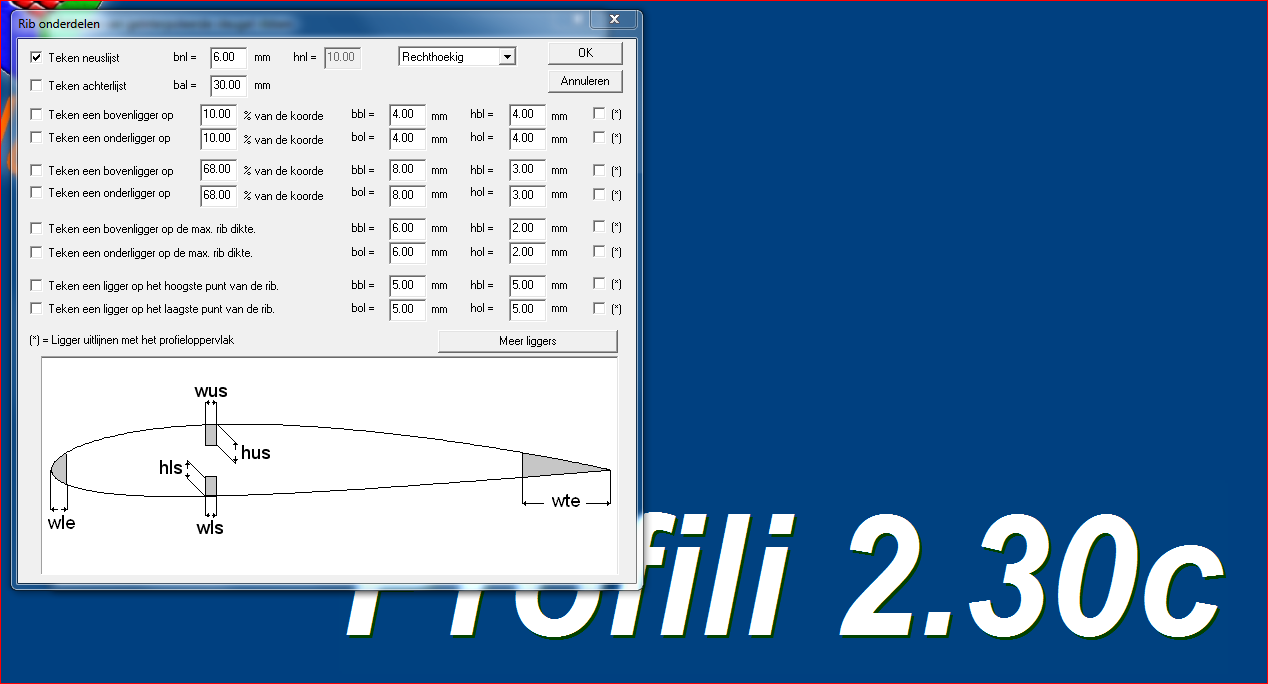Edit the hol field showing 4.00
This screenshot has height=684, width=1268.
click(x=528, y=139)
